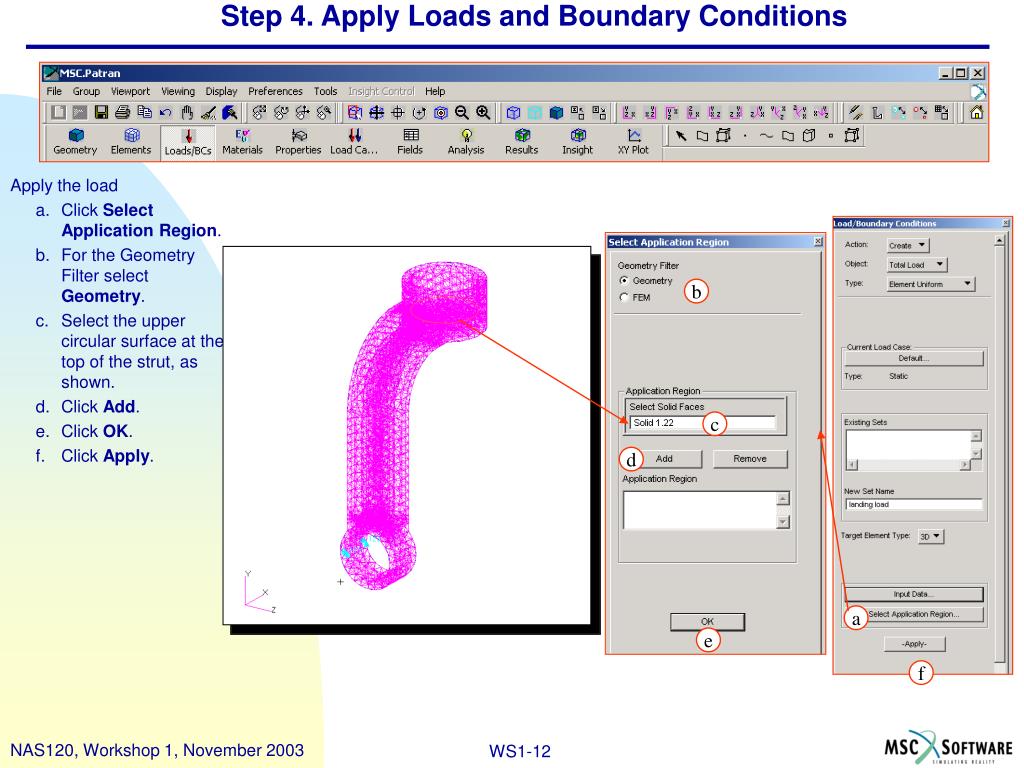Image resolution: width=1024 pixels, height=768 pixels.
Task: Click the hand (abort) icon
Action: [x=187, y=112]
